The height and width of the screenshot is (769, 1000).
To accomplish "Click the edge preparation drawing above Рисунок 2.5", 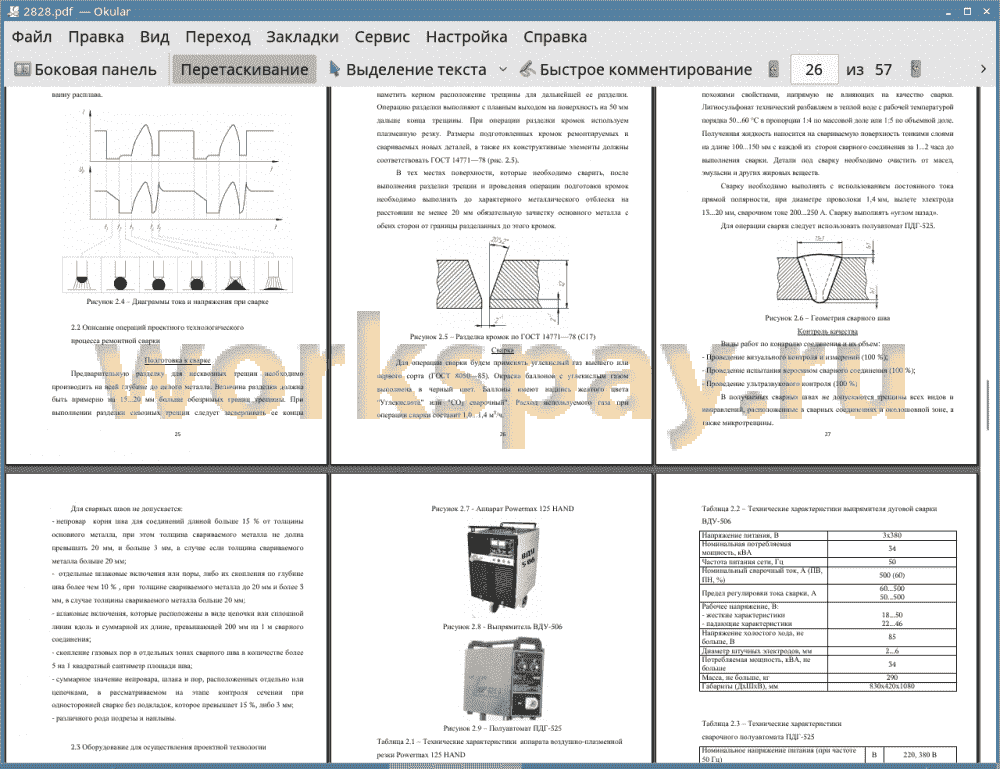I will (503, 281).
